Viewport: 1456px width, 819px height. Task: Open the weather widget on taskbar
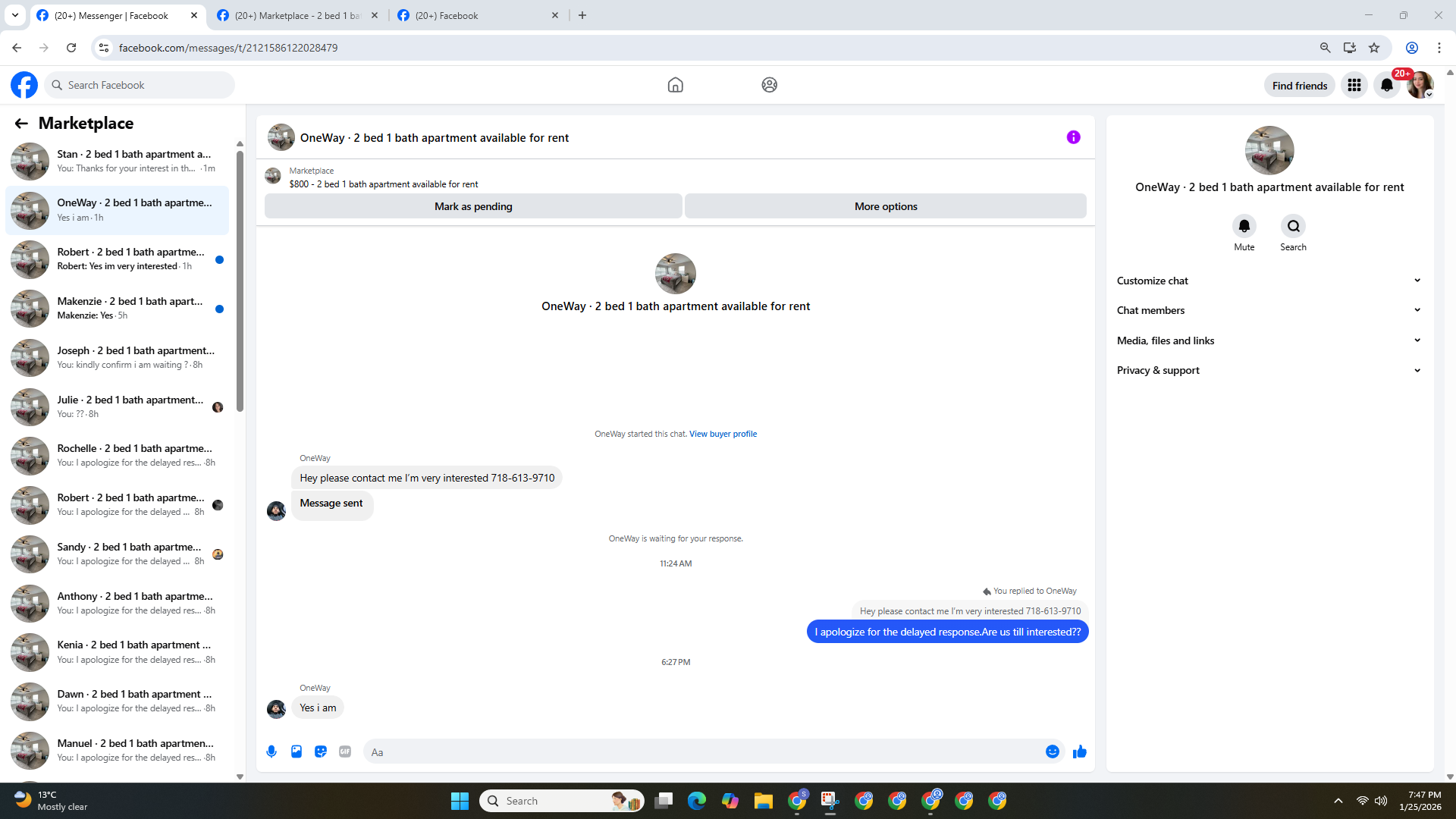(51, 801)
